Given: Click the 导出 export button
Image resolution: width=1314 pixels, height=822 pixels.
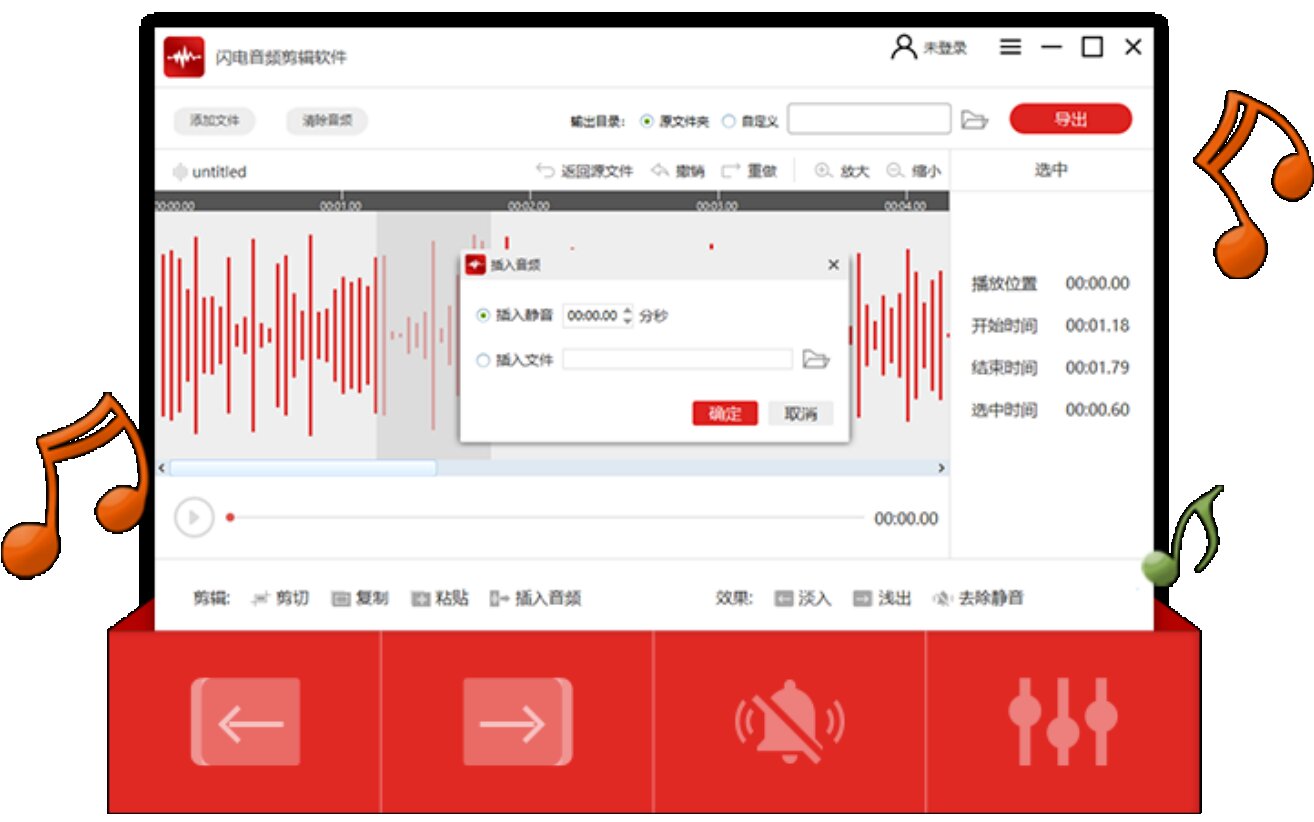Looking at the screenshot, I should click(1072, 118).
